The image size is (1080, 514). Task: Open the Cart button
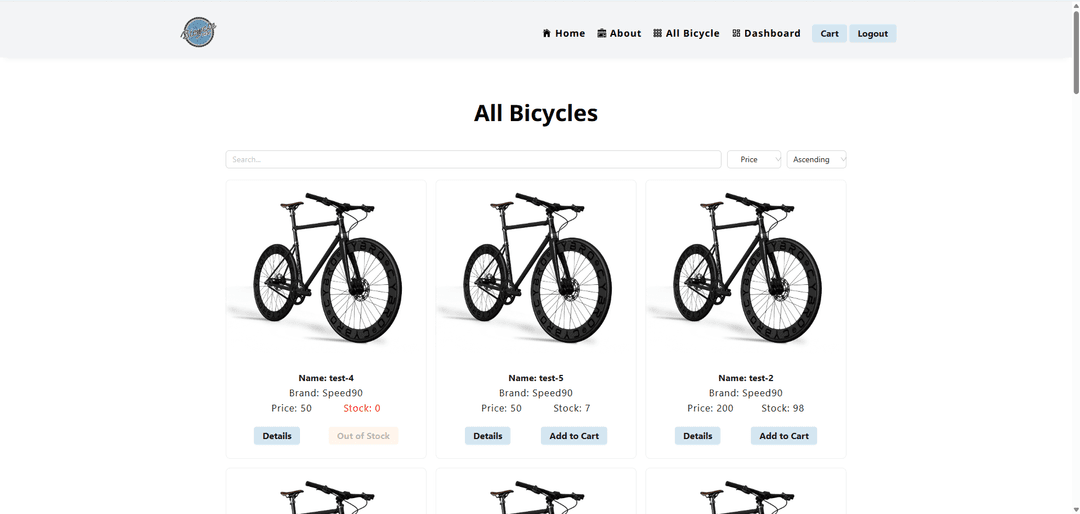click(x=829, y=33)
